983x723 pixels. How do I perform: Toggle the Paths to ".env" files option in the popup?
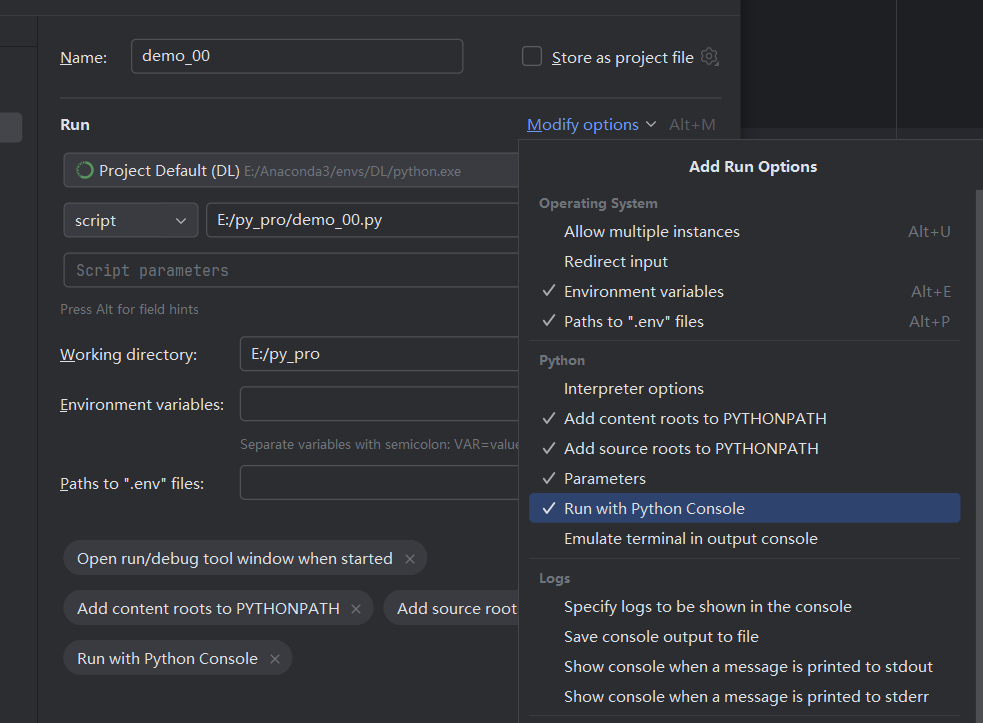(745, 322)
